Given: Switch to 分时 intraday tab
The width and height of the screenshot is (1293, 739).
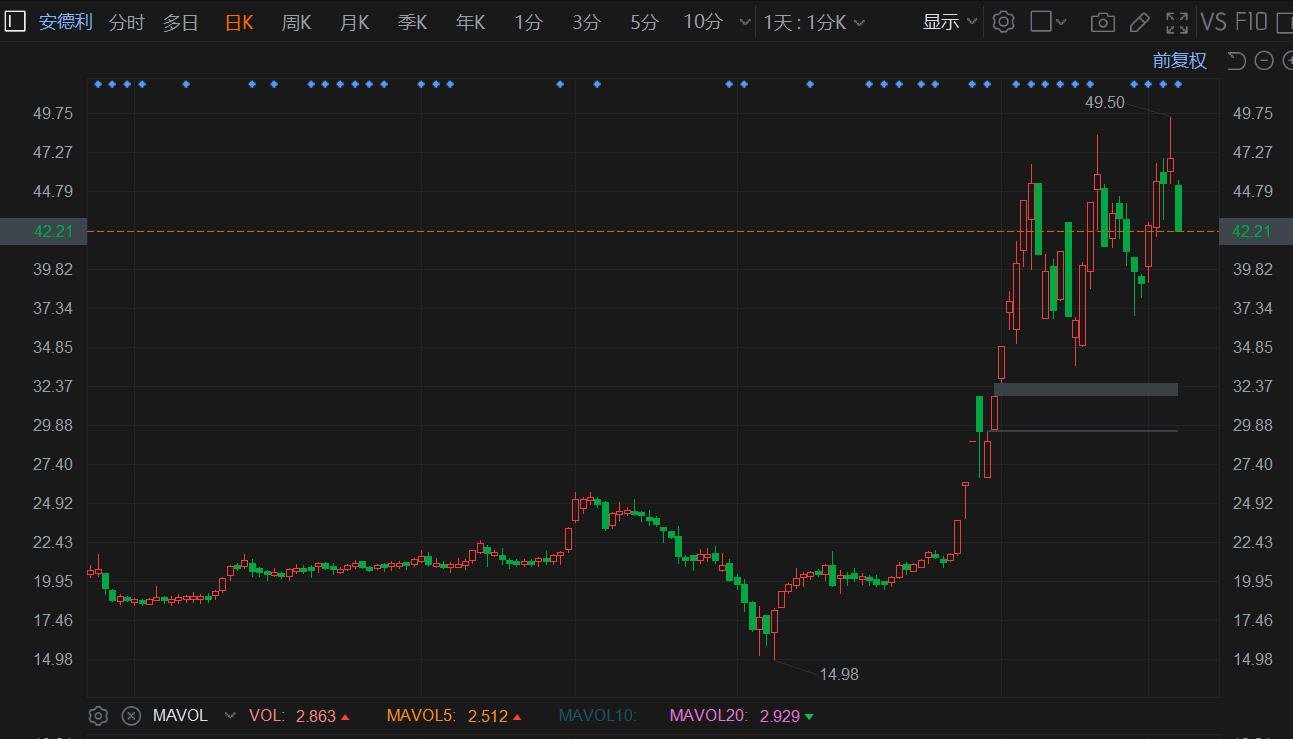Looking at the screenshot, I should tap(126, 22).
